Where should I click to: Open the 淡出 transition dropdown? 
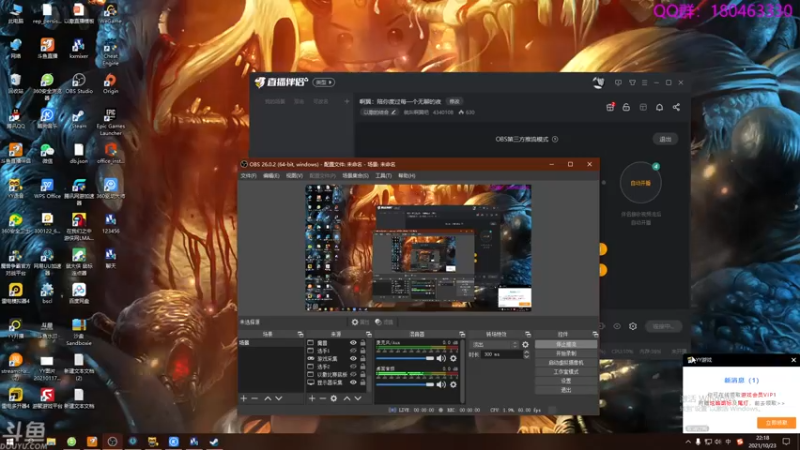click(494, 345)
